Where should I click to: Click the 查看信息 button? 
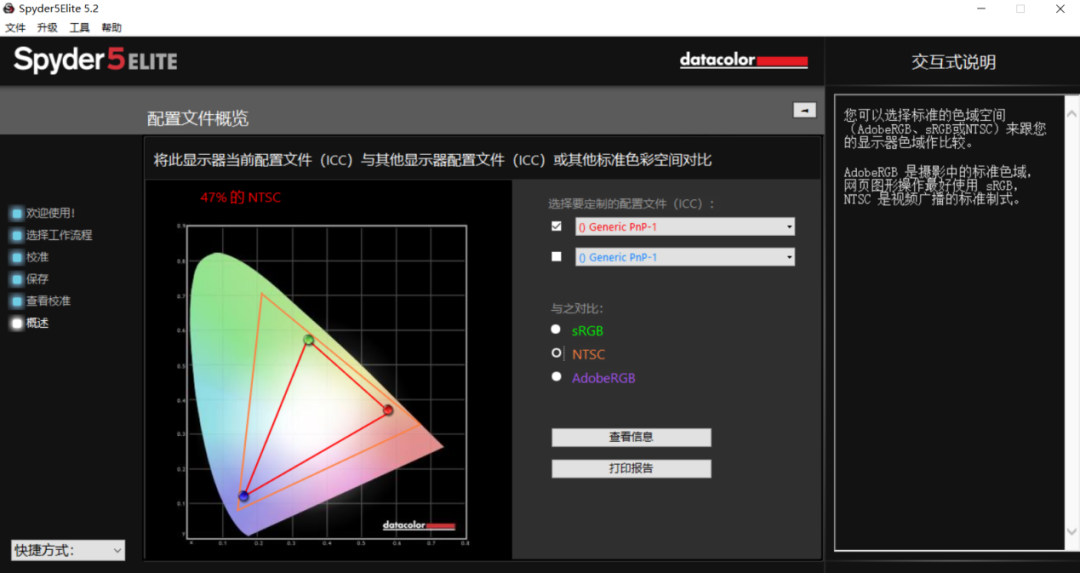pyautogui.click(x=631, y=437)
